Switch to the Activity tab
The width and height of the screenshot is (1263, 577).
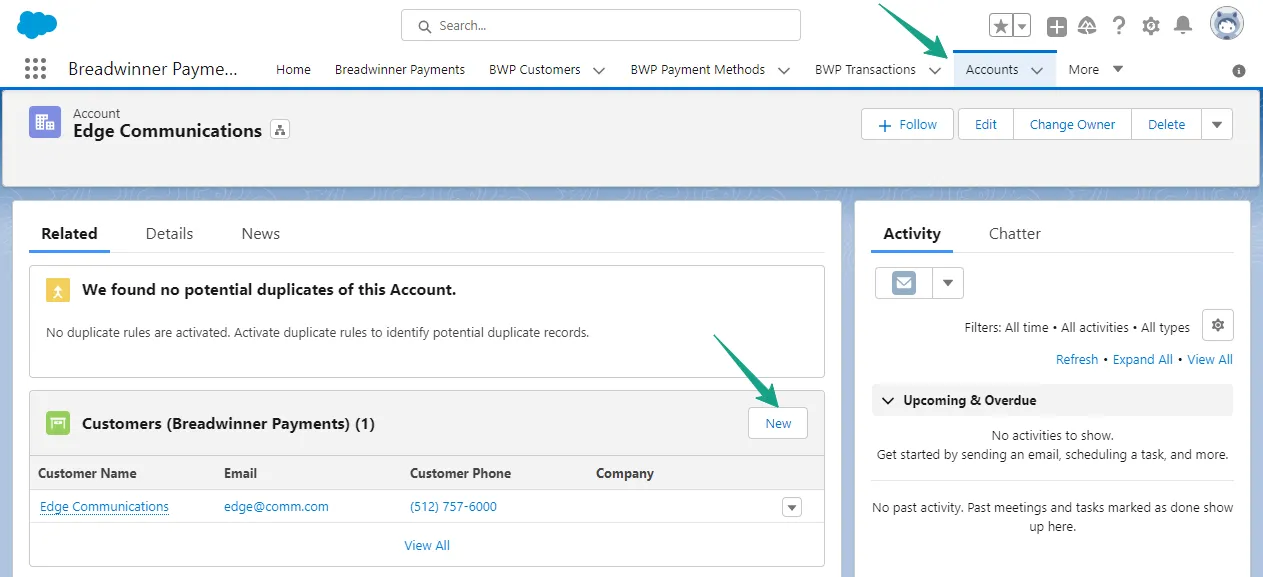[x=912, y=234]
